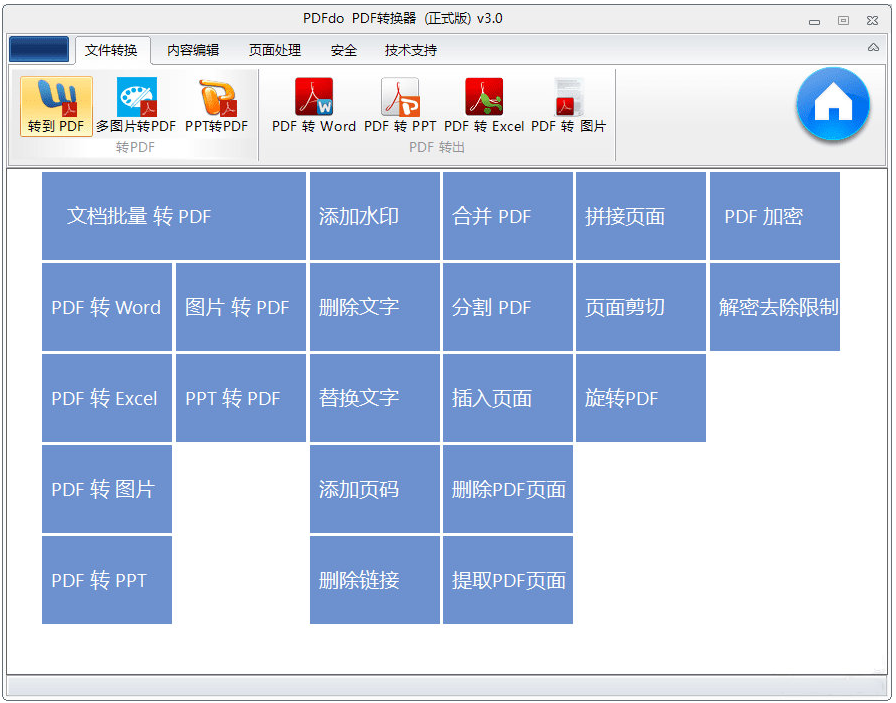Open the 合并 PDF function
This screenshot has height=703, width=896.
[507, 215]
